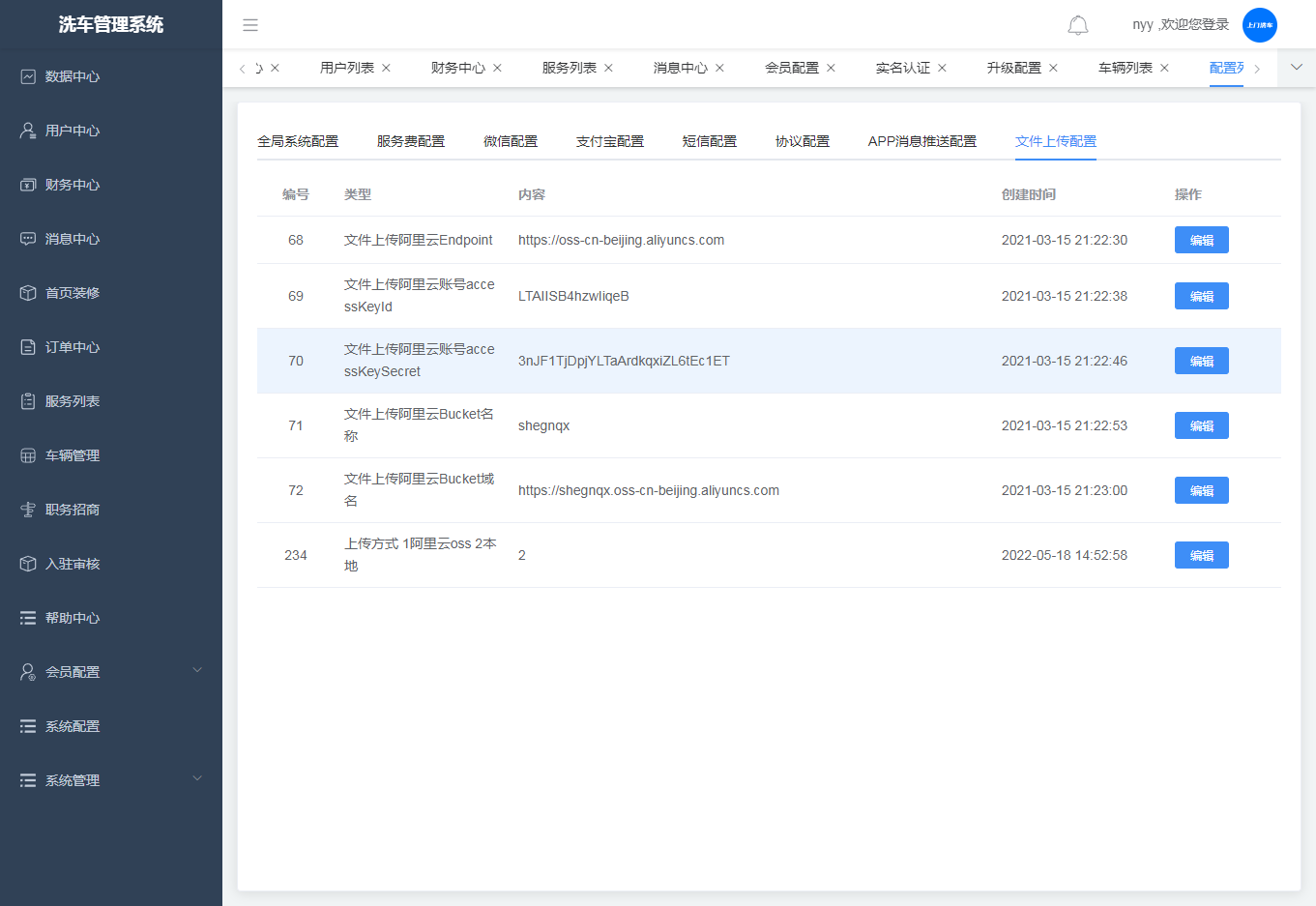
Task: Open the 支付宝配置 tab
Action: 609,141
